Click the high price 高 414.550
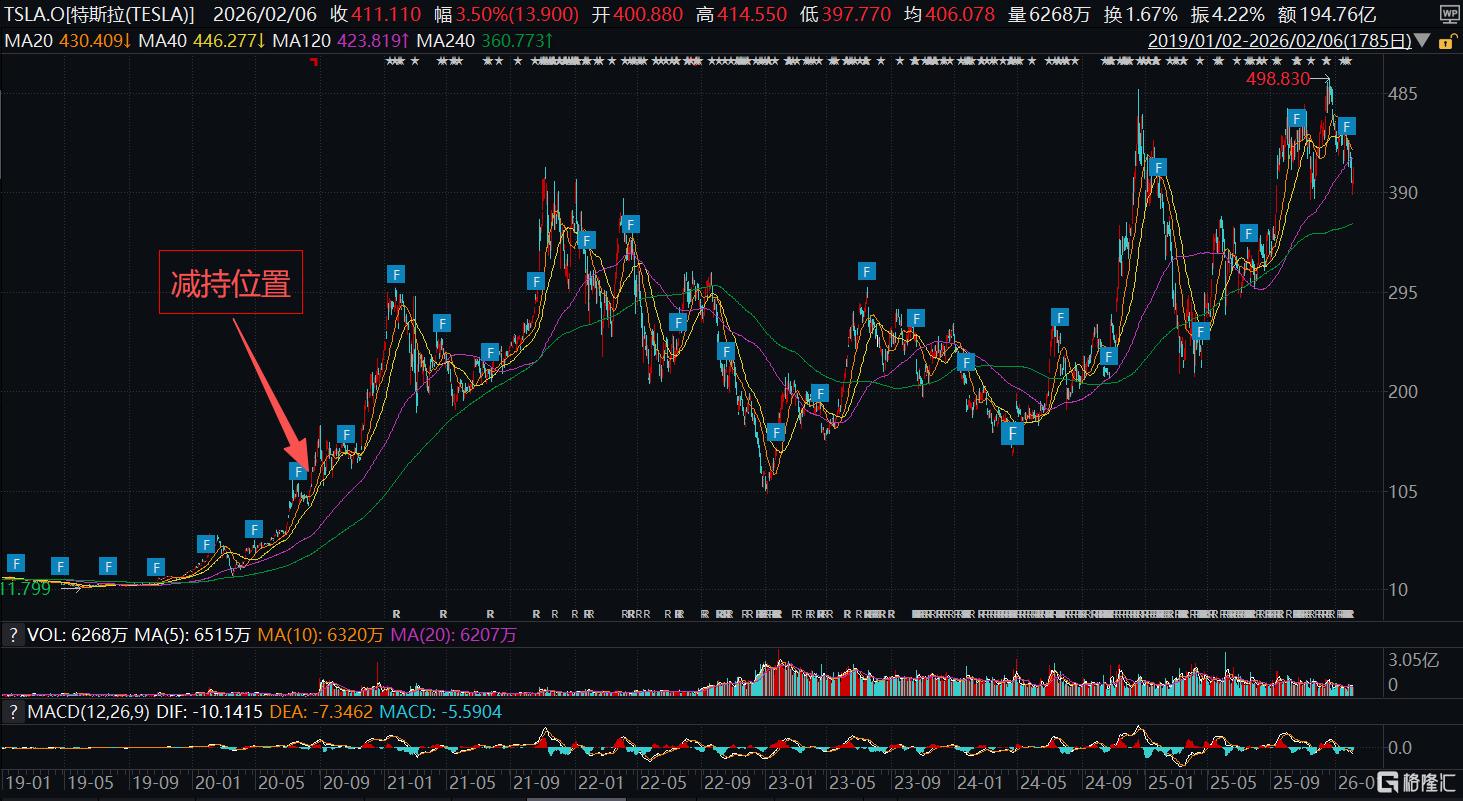The image size is (1463, 801). pos(741,15)
